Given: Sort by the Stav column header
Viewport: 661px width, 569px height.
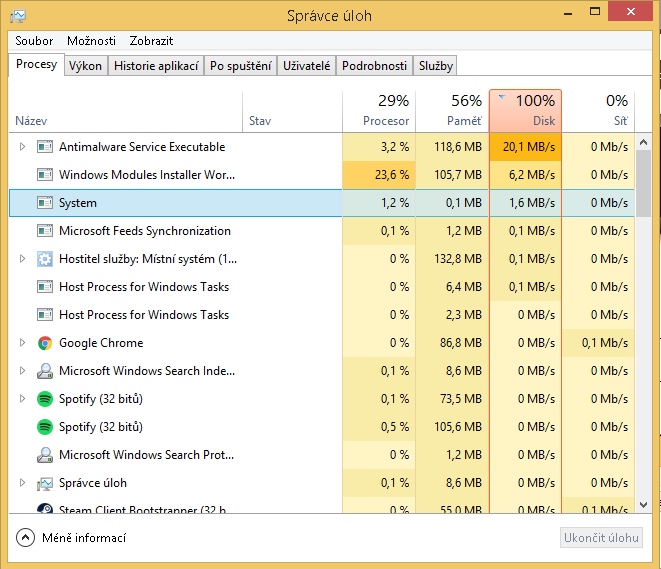Looking at the screenshot, I should coord(293,111).
